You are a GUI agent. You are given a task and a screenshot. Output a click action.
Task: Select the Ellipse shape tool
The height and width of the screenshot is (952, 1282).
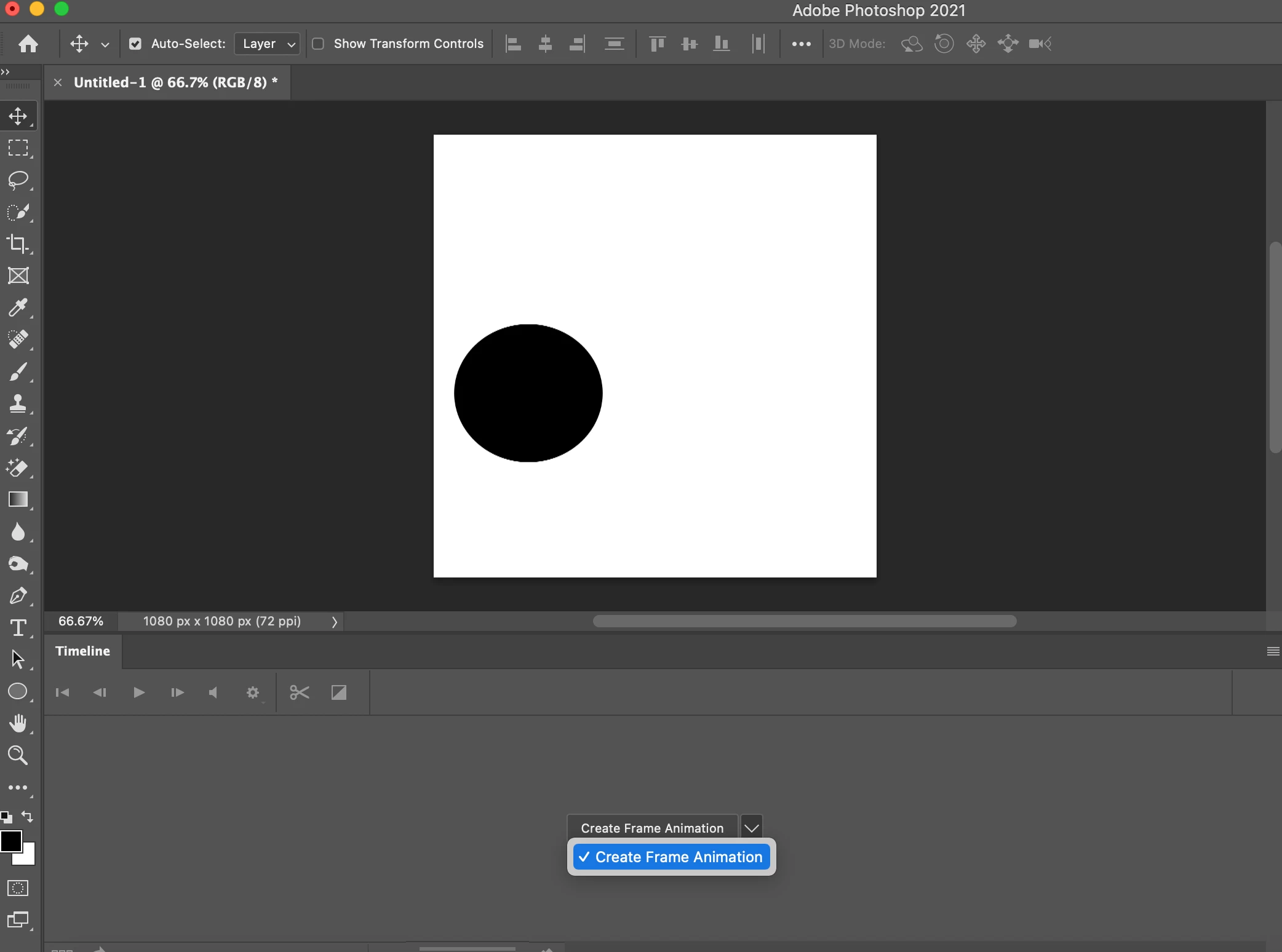(18, 691)
